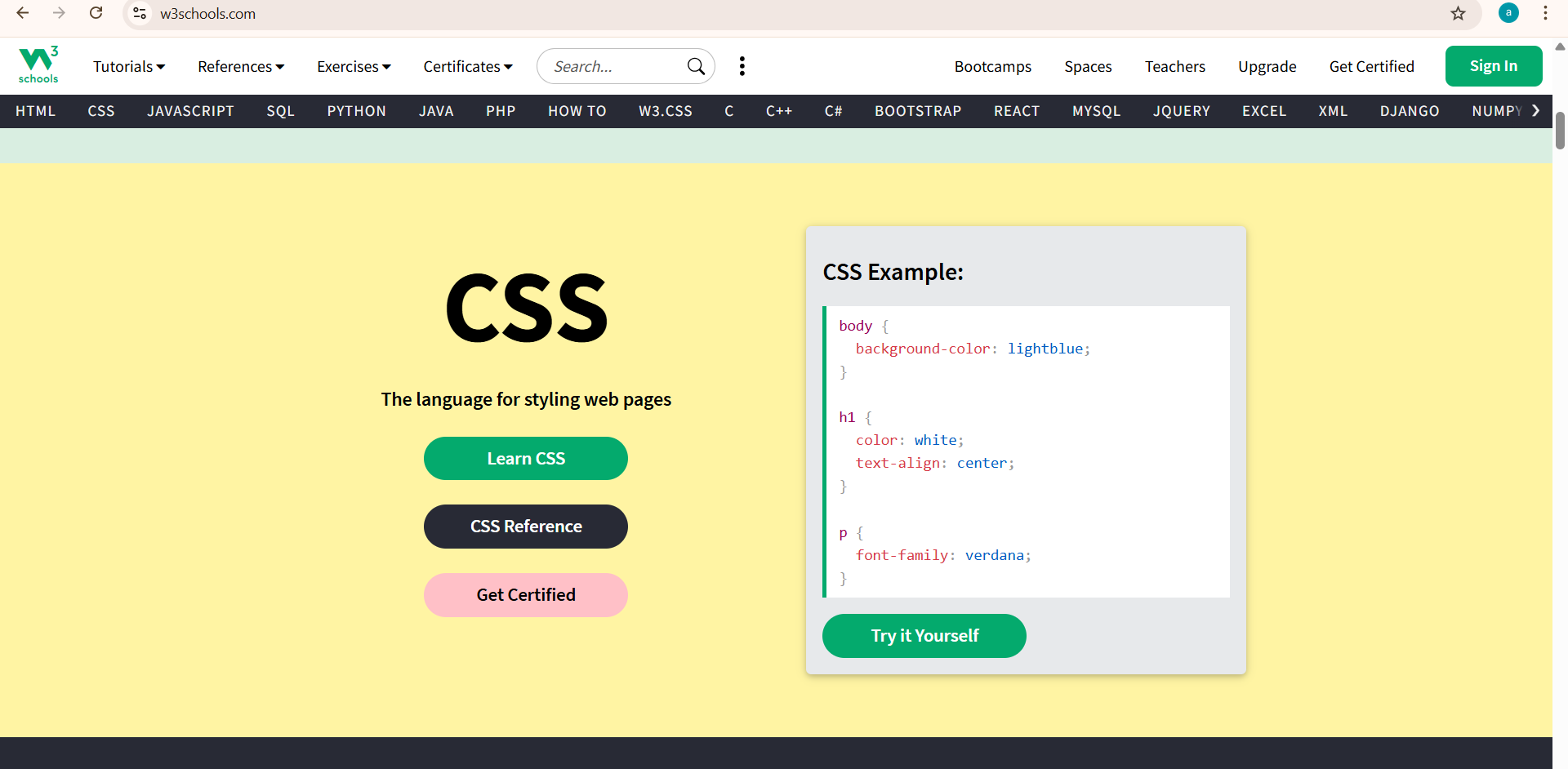The height and width of the screenshot is (769, 1568).
Task: Choose MYSQL in the language bar
Action: click(1096, 111)
